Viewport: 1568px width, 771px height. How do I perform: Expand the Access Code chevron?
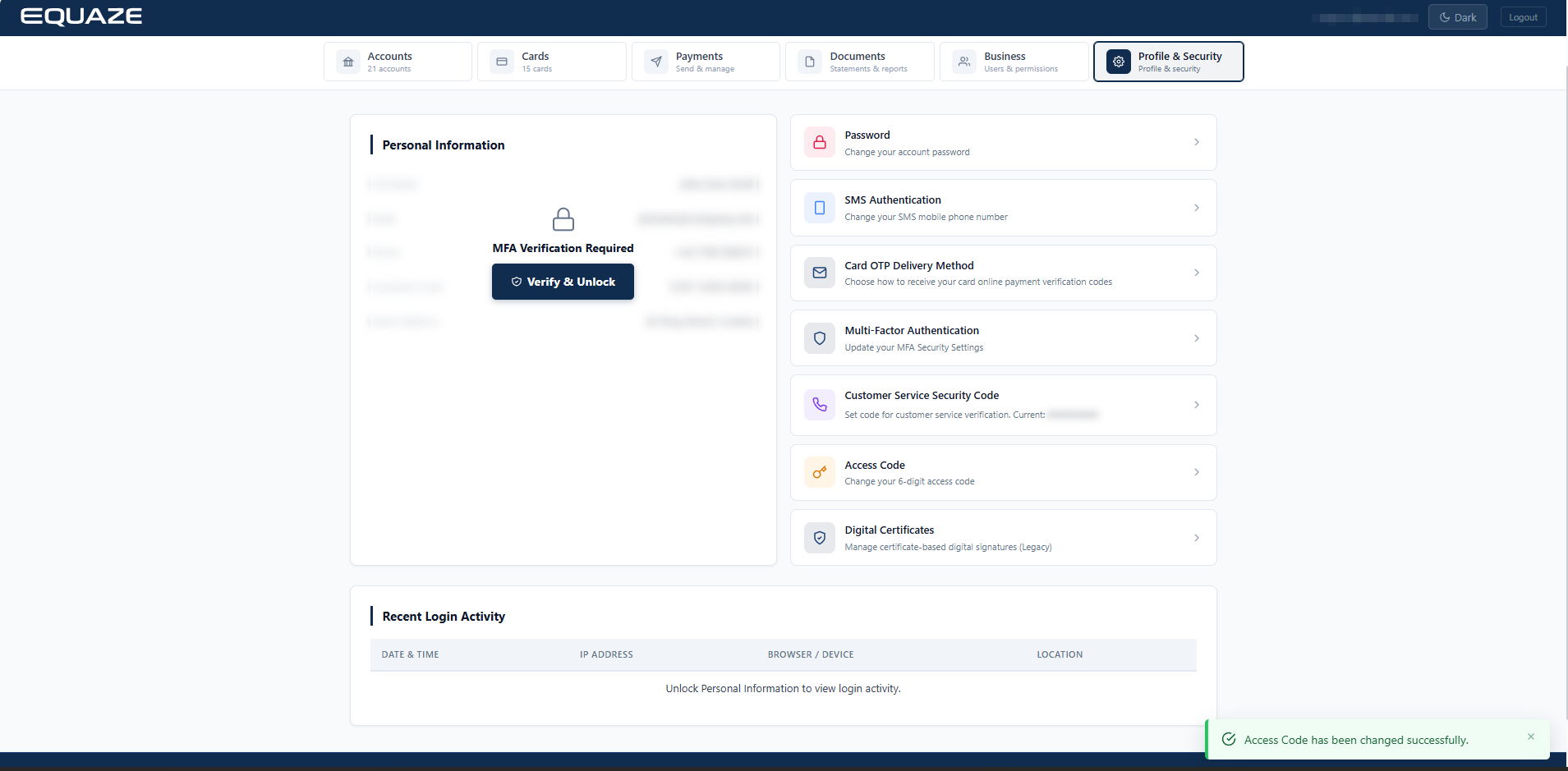pos(1197,472)
